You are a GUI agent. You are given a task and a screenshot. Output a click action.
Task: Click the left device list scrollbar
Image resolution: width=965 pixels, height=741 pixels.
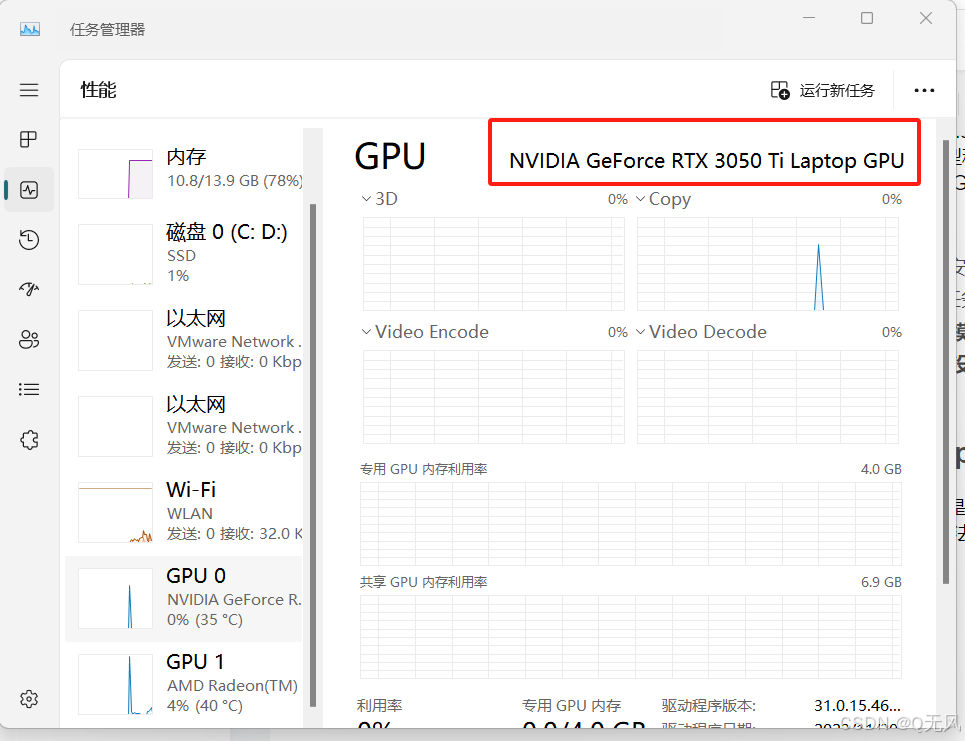pos(313,455)
